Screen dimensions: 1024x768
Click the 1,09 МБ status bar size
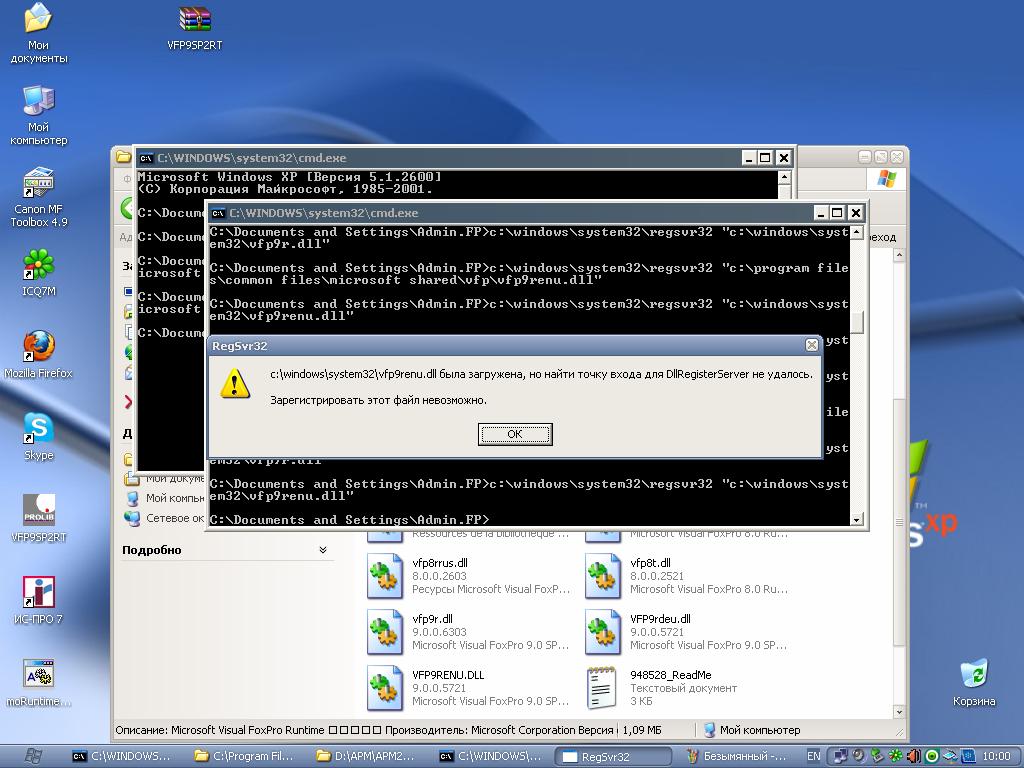pyautogui.click(x=642, y=730)
